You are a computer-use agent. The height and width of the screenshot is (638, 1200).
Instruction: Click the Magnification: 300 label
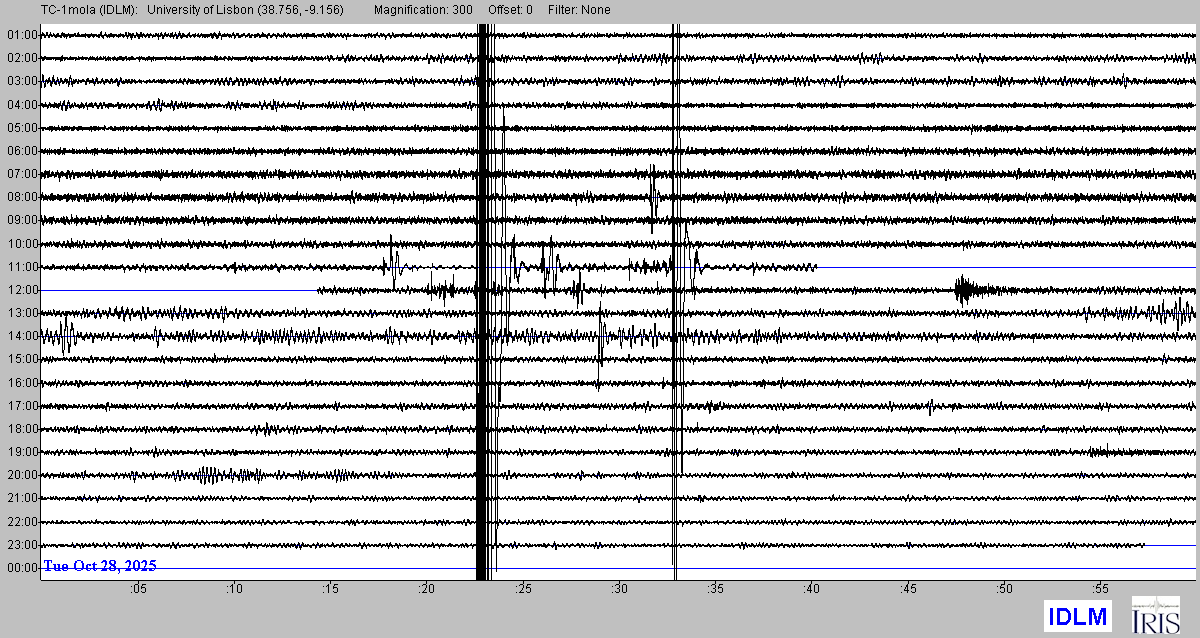coord(424,10)
